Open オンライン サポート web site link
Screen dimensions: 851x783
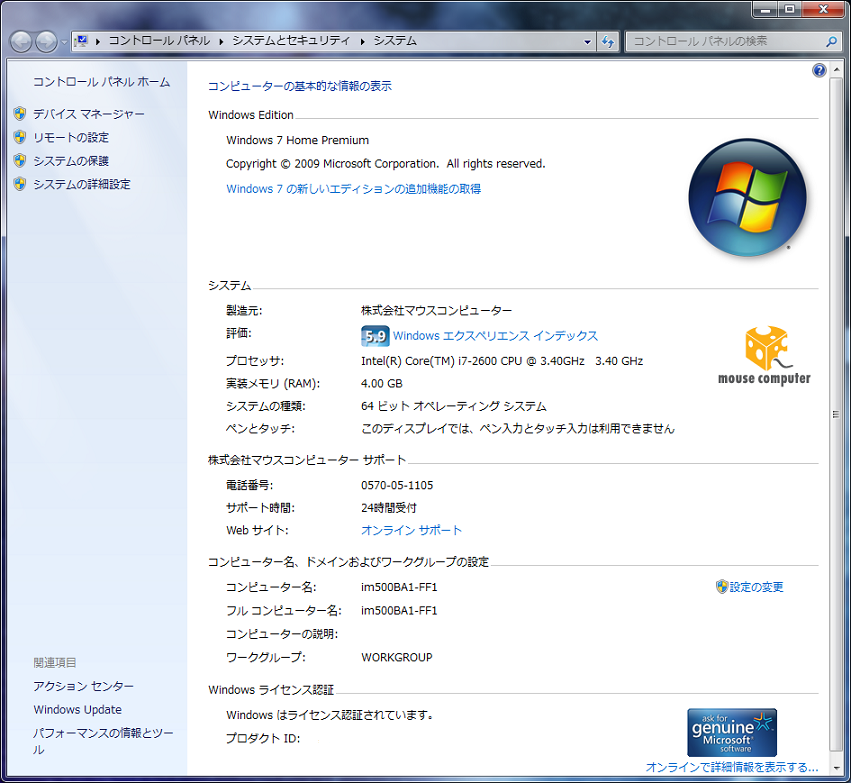point(411,530)
